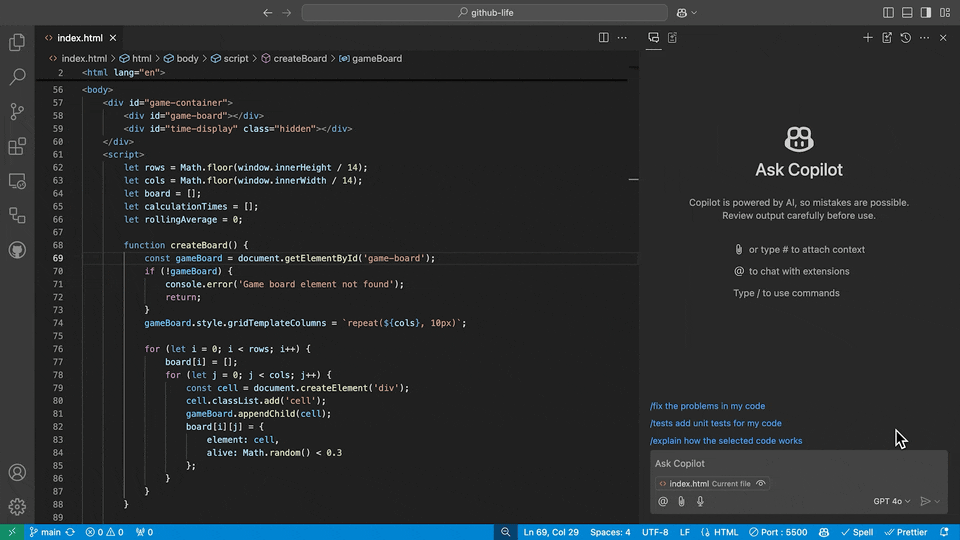The width and height of the screenshot is (960, 540).
Task: Toggle index.html current file context eye icon
Action: pos(762,484)
